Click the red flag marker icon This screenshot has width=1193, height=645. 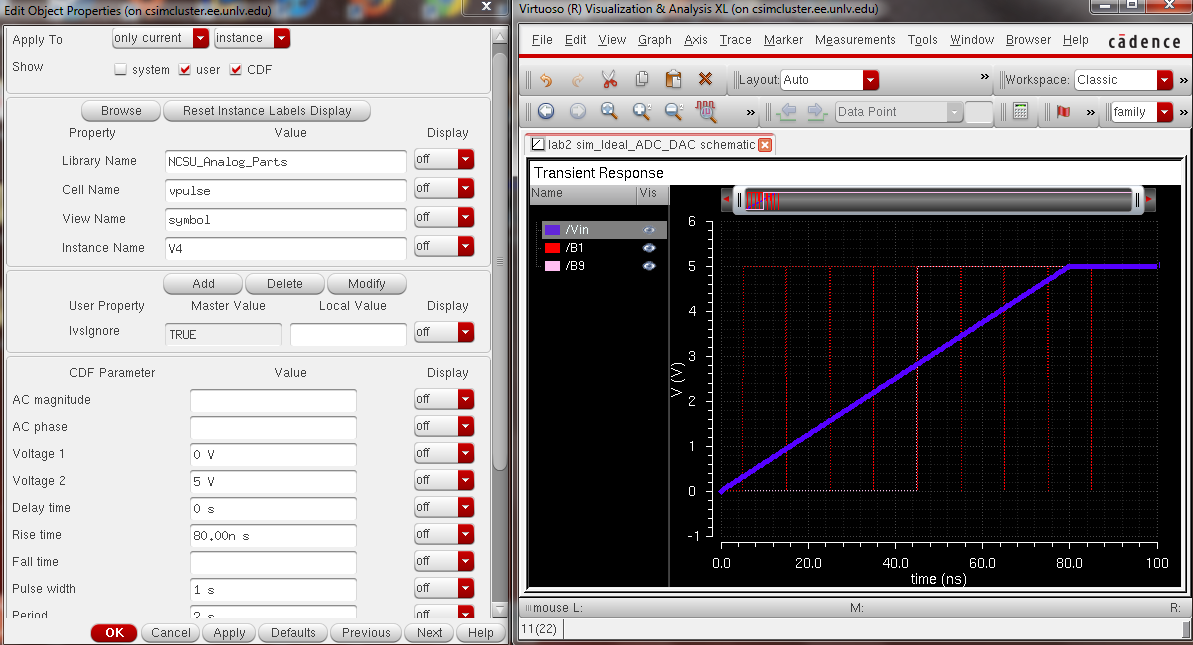(x=1063, y=112)
